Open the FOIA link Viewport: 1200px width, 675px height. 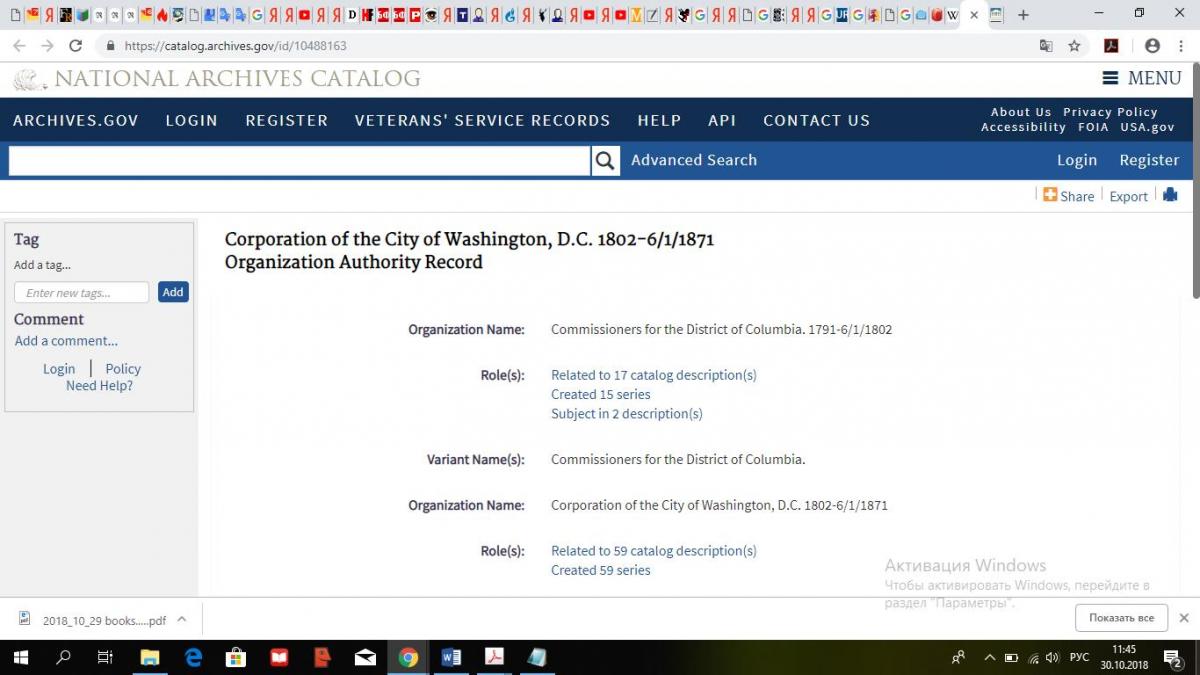[1093, 127]
